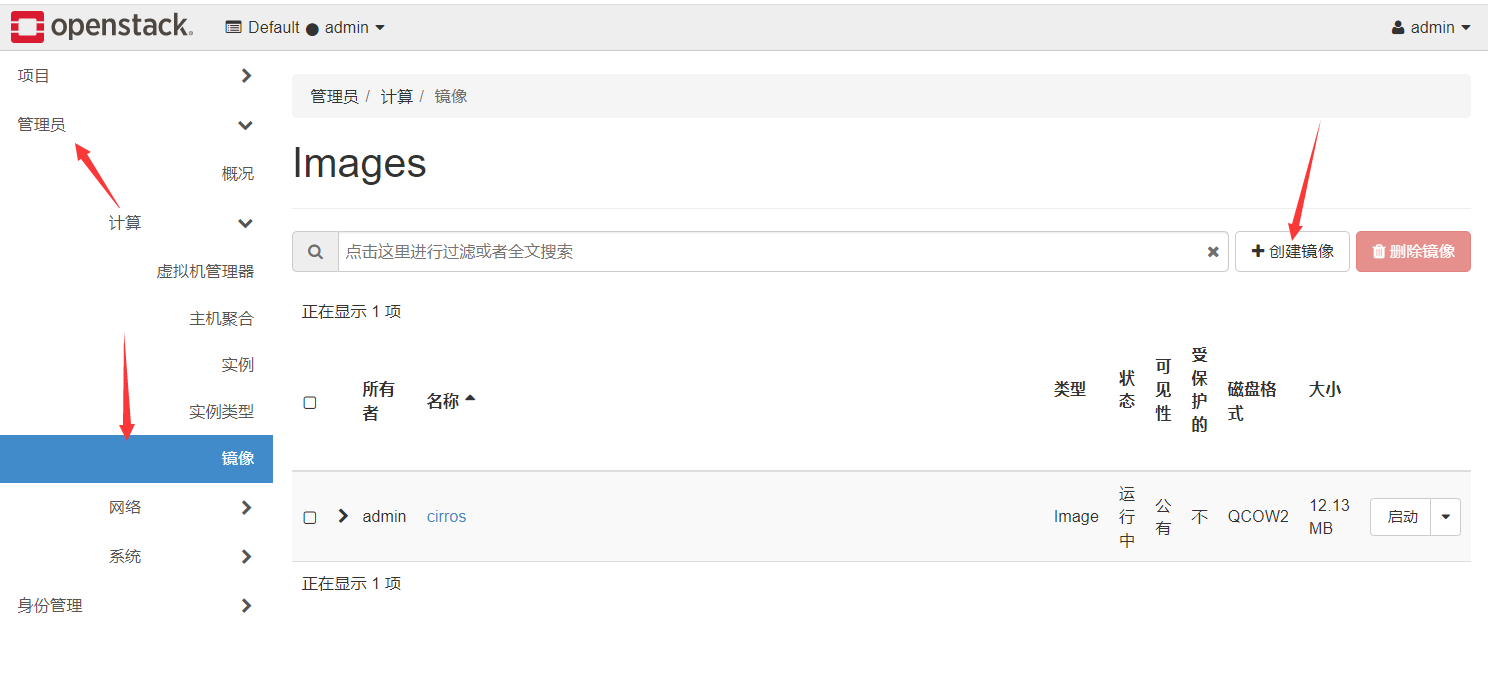Click the admin owner cell
The height and width of the screenshot is (689, 1488).
pyautogui.click(x=384, y=517)
